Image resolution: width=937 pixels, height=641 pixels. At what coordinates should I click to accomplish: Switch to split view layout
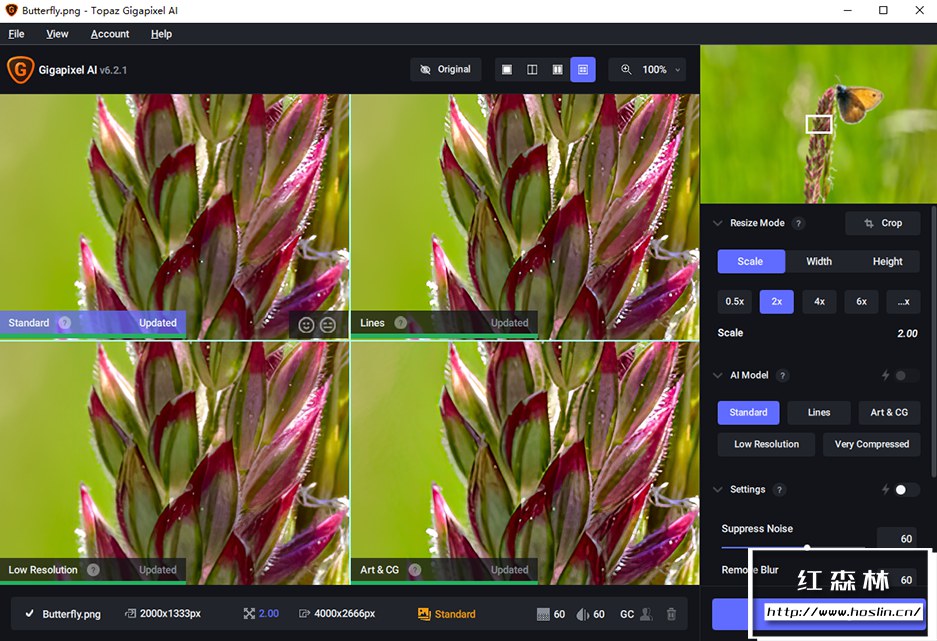(x=532, y=70)
